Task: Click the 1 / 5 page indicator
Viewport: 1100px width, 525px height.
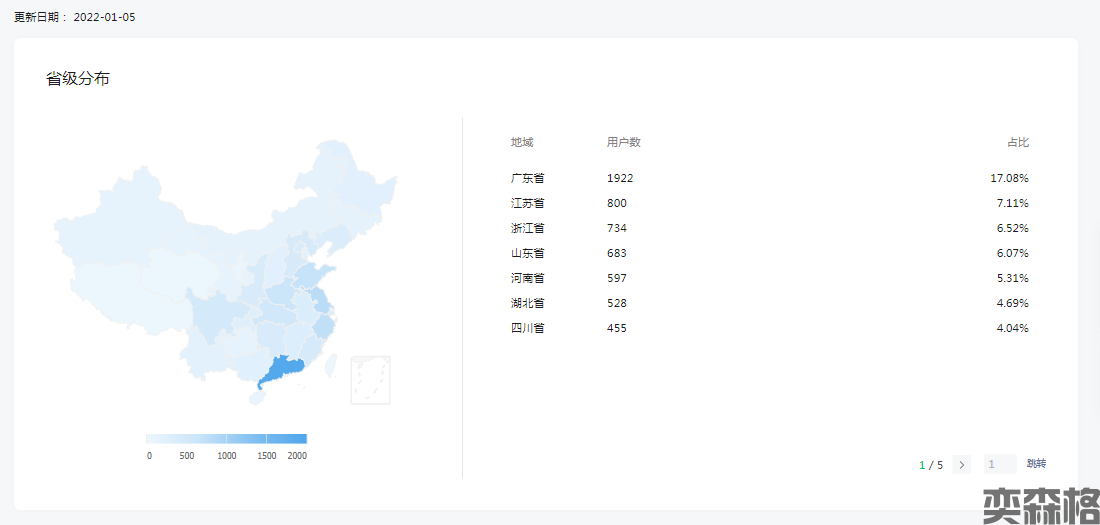Action: pyautogui.click(x=931, y=465)
